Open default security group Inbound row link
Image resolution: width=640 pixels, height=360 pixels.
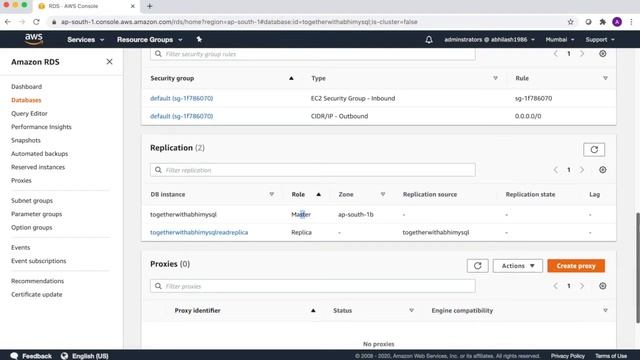tap(181, 98)
